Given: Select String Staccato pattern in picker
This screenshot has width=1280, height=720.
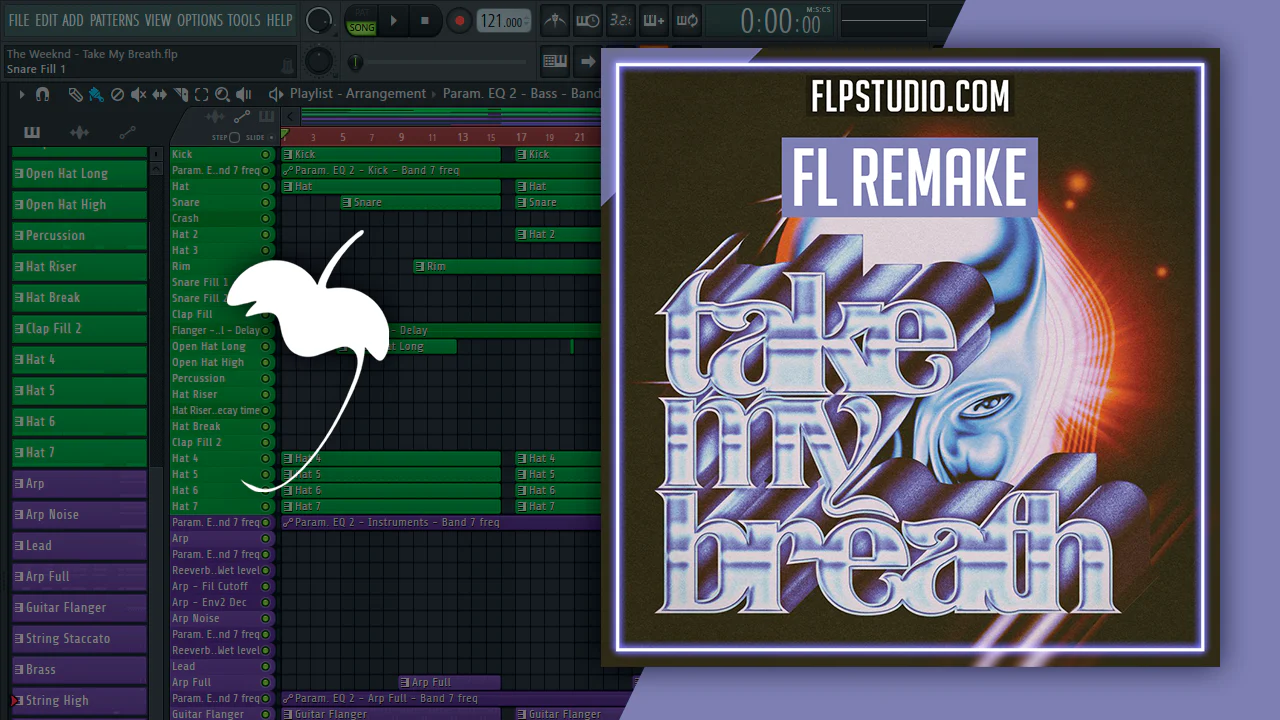Looking at the screenshot, I should (79, 638).
